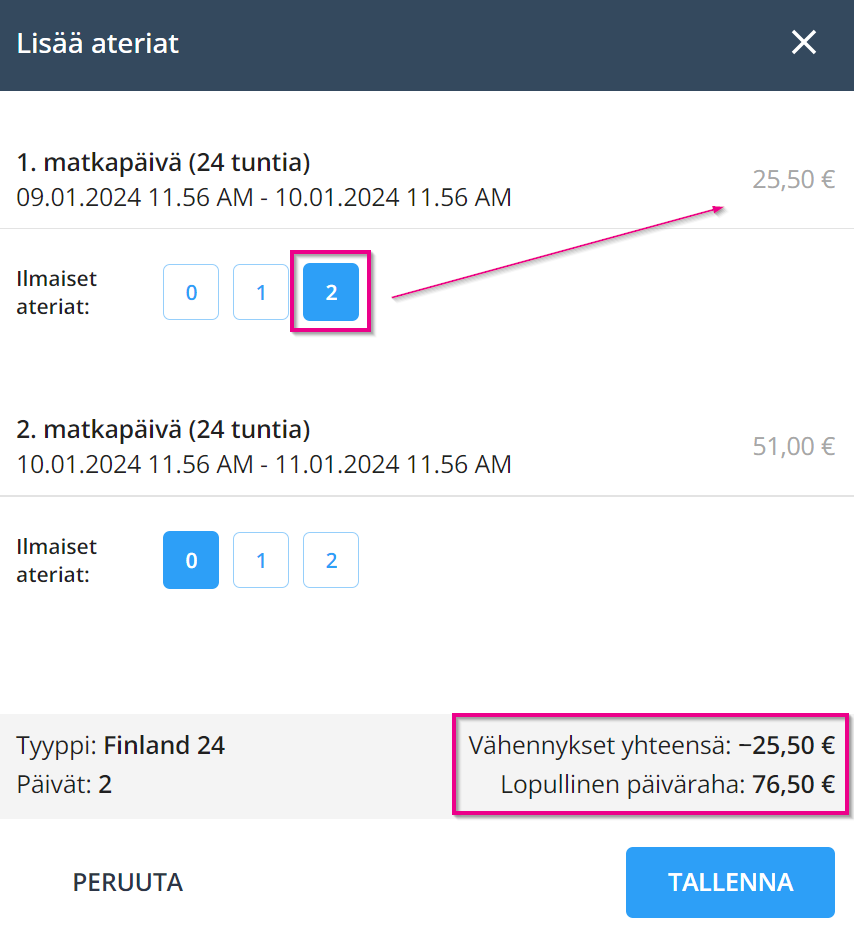Click the Lisää ateriat dialog title
854x927 pixels.
[98, 43]
